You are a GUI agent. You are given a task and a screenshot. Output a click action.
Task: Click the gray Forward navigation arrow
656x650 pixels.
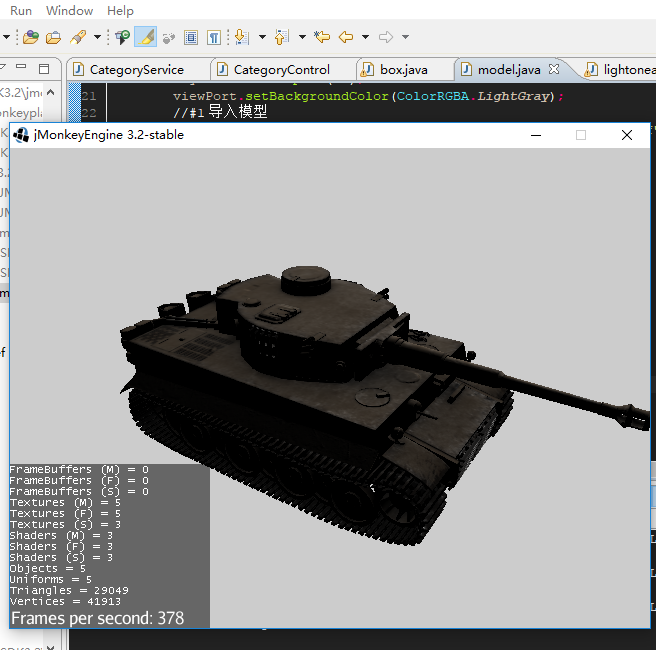pyautogui.click(x=386, y=37)
